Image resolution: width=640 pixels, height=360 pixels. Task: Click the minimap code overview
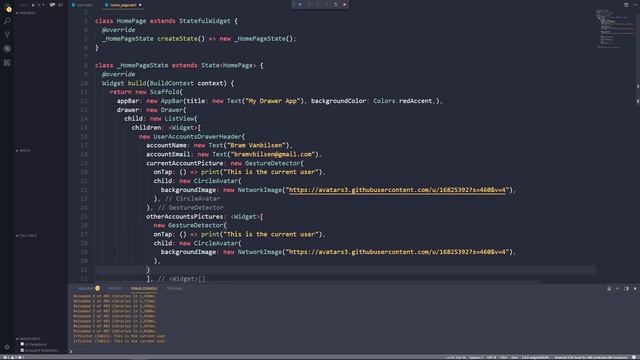pyautogui.click(x=615, y=29)
